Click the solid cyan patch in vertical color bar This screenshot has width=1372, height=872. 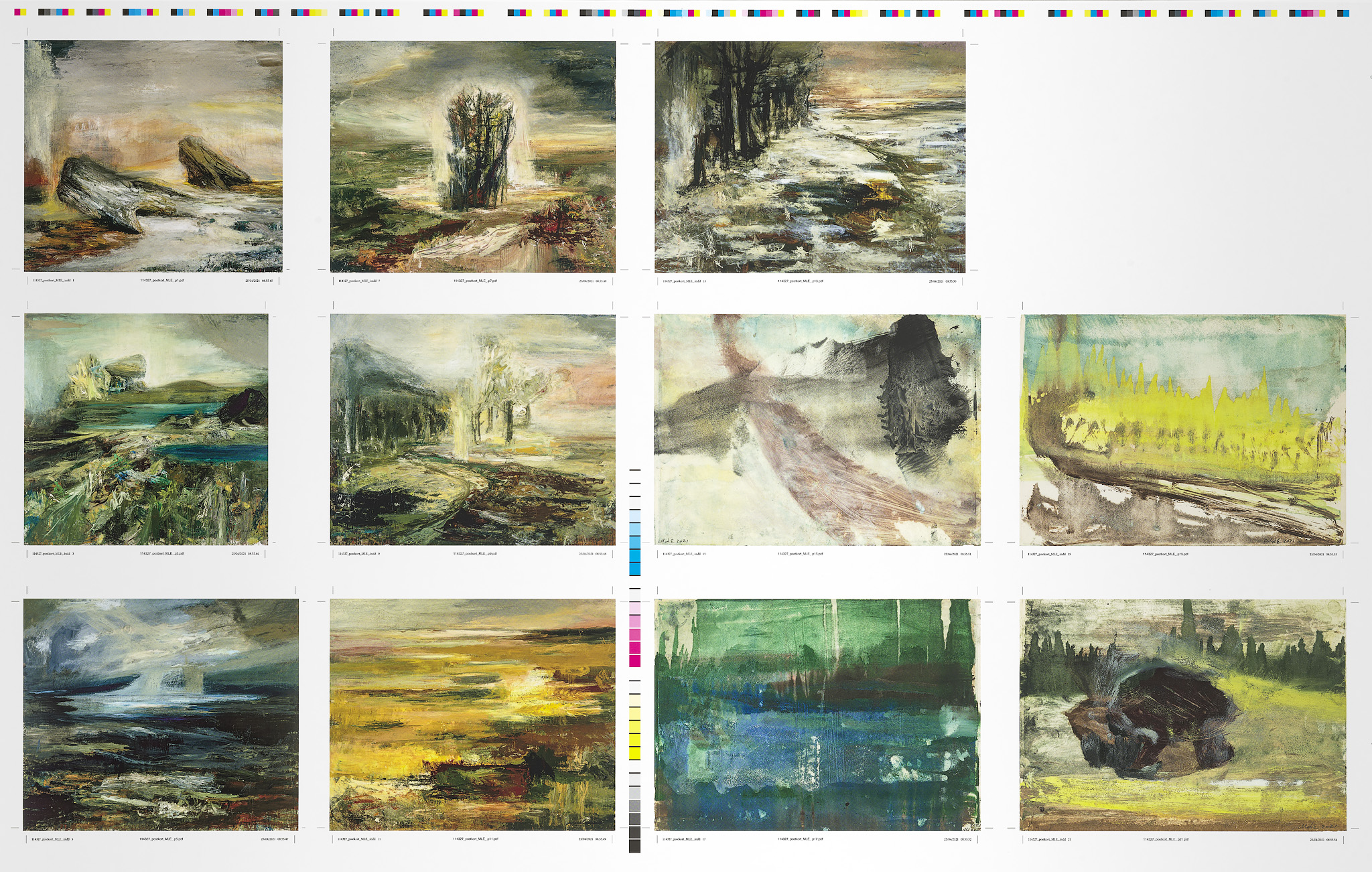pyautogui.click(x=634, y=569)
